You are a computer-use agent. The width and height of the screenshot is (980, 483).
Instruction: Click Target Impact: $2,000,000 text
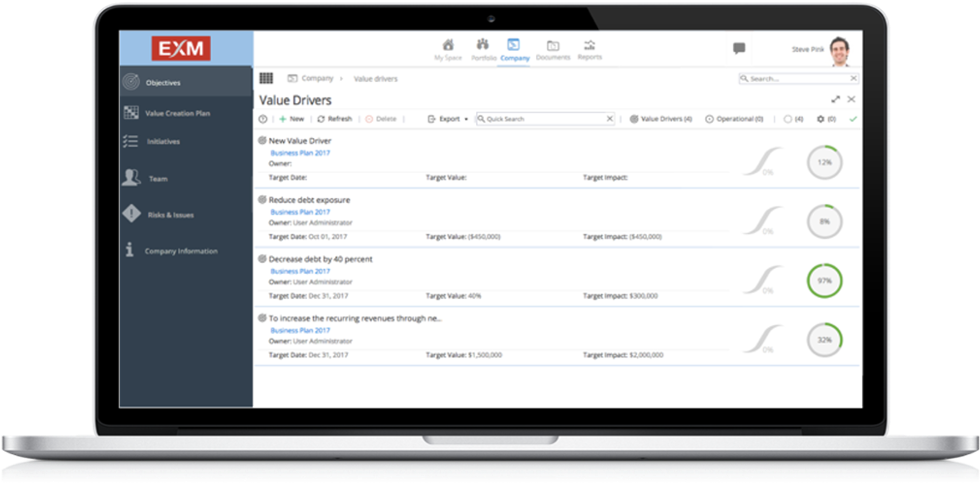(623, 355)
